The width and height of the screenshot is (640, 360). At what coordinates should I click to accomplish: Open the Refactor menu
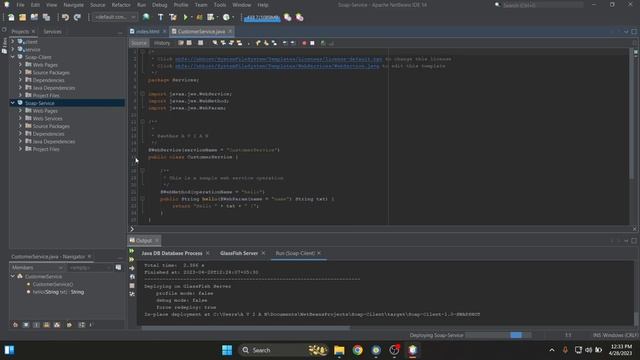(x=121, y=5)
